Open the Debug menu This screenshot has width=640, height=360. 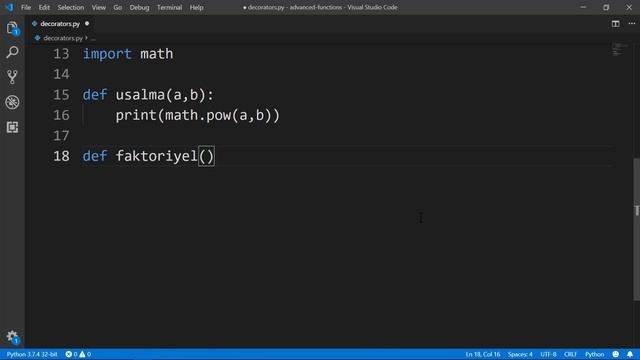(x=139, y=7)
